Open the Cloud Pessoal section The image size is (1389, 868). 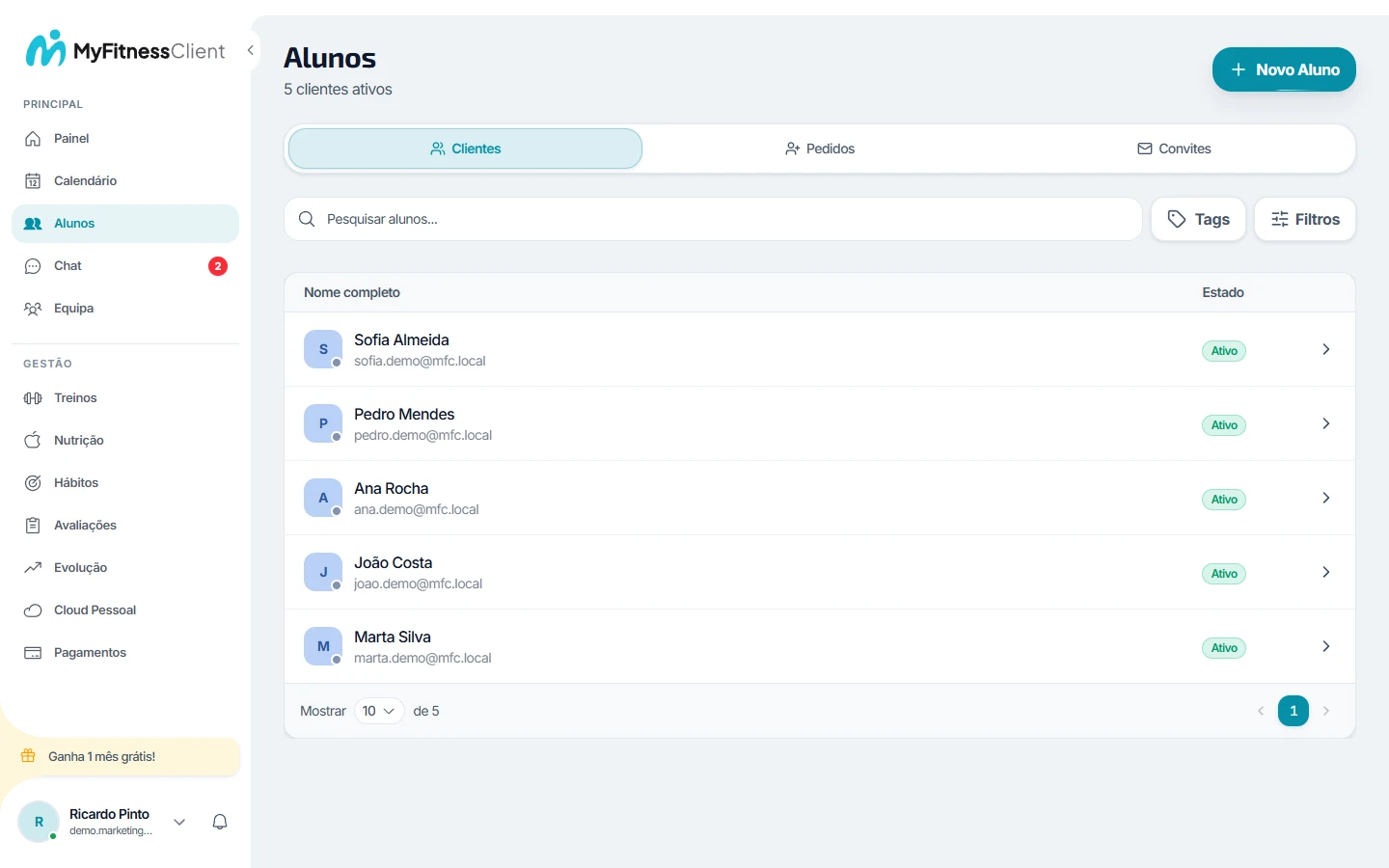[125, 610]
